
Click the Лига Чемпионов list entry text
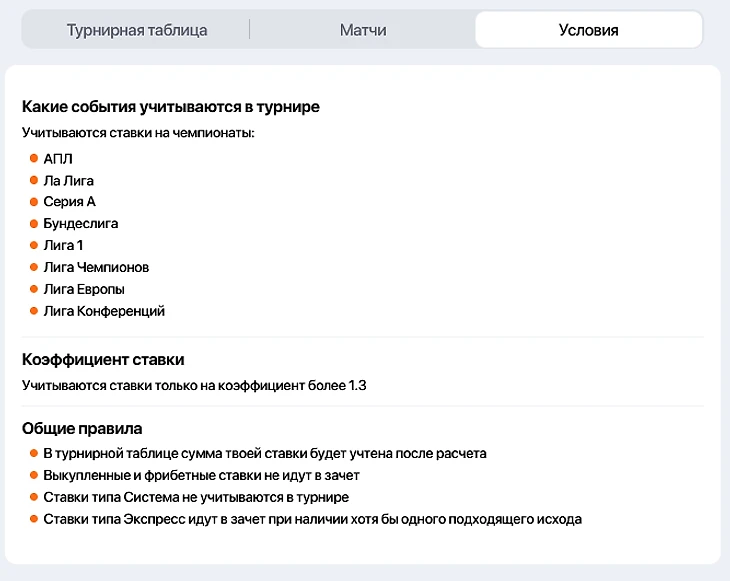(96, 267)
